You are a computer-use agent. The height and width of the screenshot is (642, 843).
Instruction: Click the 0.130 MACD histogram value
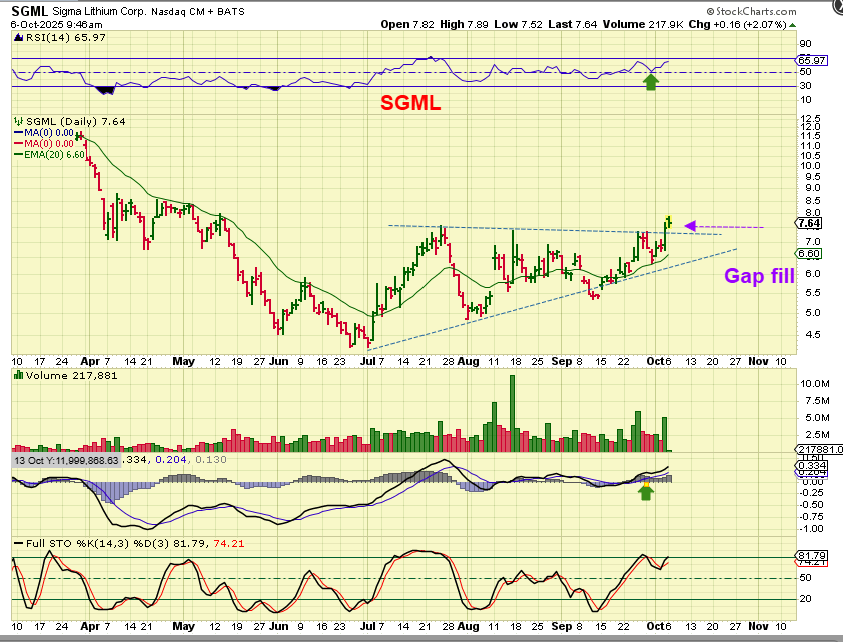click(x=210, y=460)
